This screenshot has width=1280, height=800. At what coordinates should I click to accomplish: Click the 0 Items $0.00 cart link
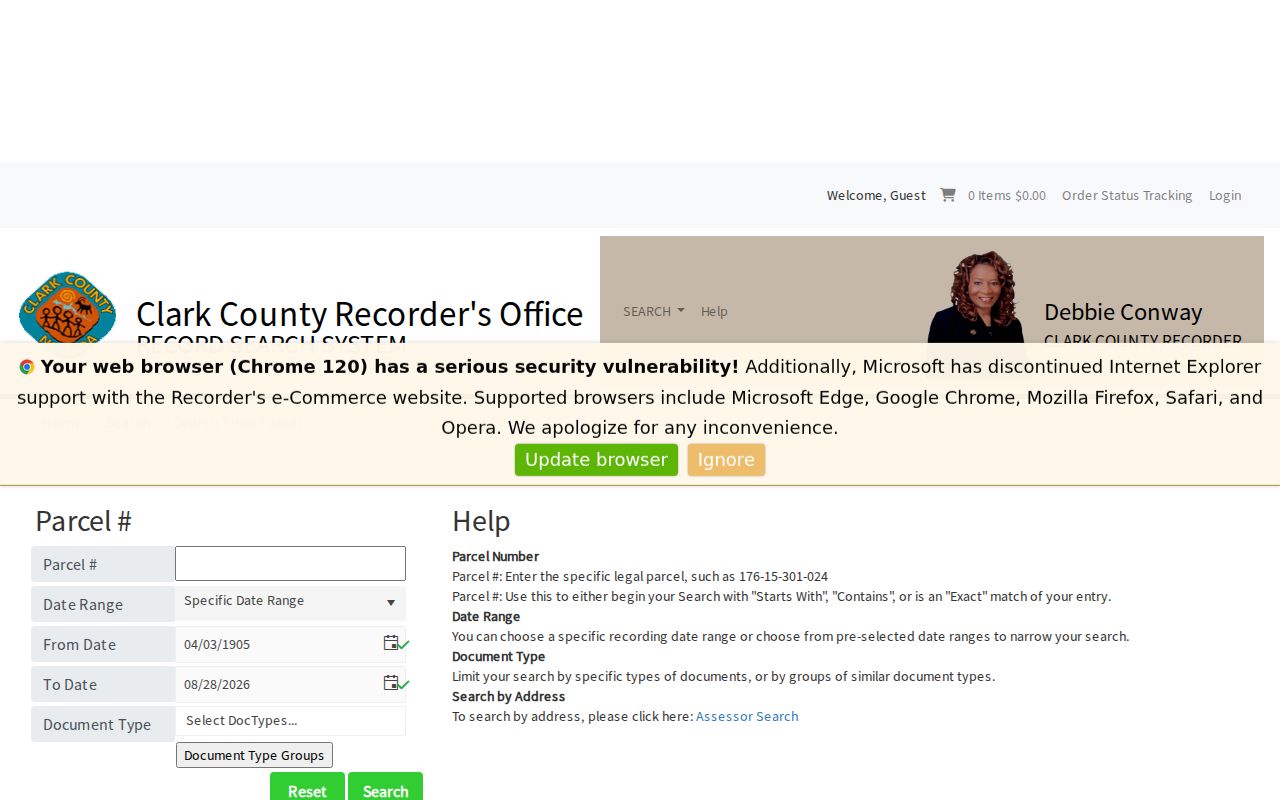tap(1007, 195)
